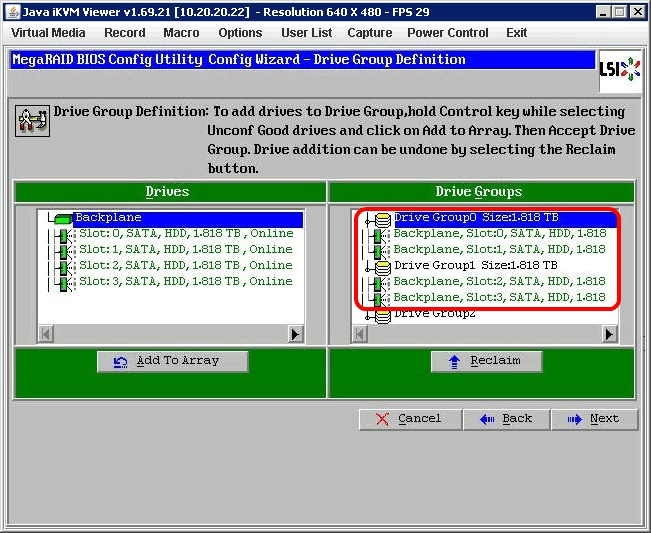Click the Drive Group0 disk stack icon
The image size is (651, 533).
coord(383,219)
